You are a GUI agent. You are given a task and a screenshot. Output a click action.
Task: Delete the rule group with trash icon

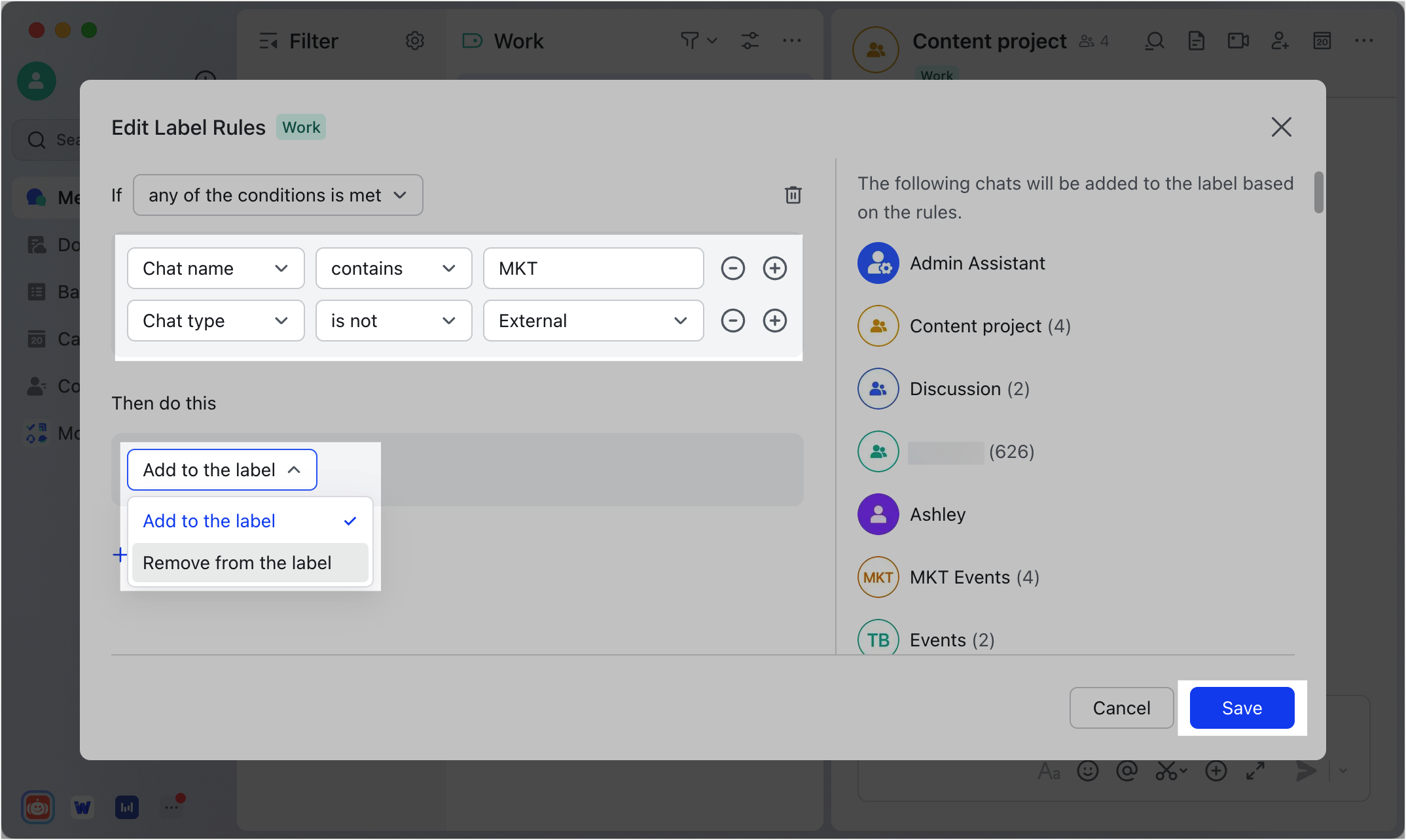coord(793,195)
